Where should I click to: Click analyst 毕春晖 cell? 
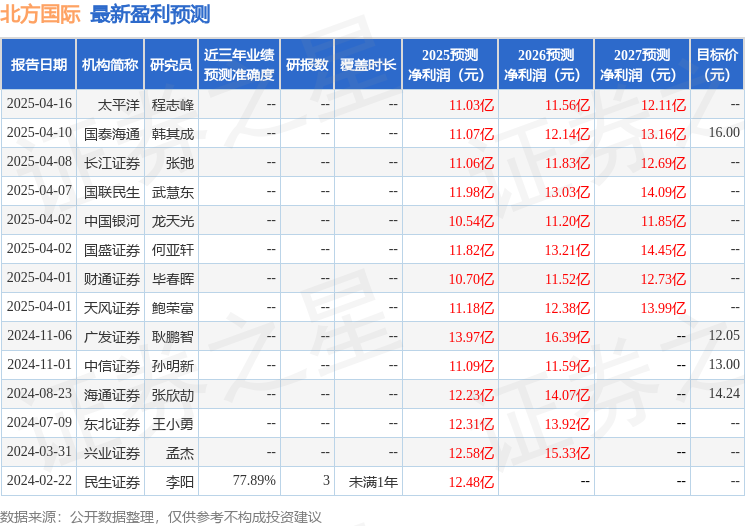pyautogui.click(x=173, y=279)
